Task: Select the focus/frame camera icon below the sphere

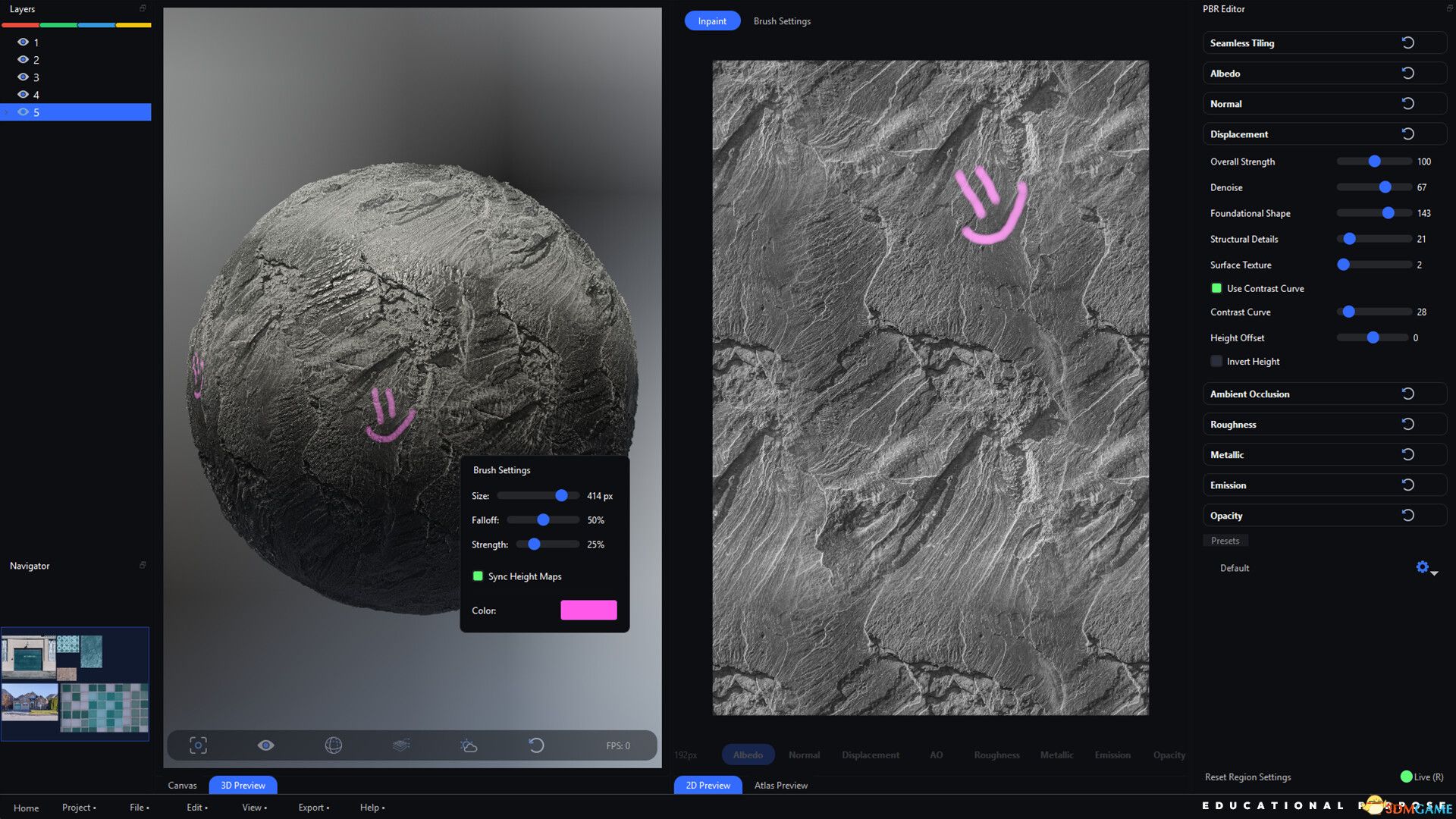Action: point(198,745)
